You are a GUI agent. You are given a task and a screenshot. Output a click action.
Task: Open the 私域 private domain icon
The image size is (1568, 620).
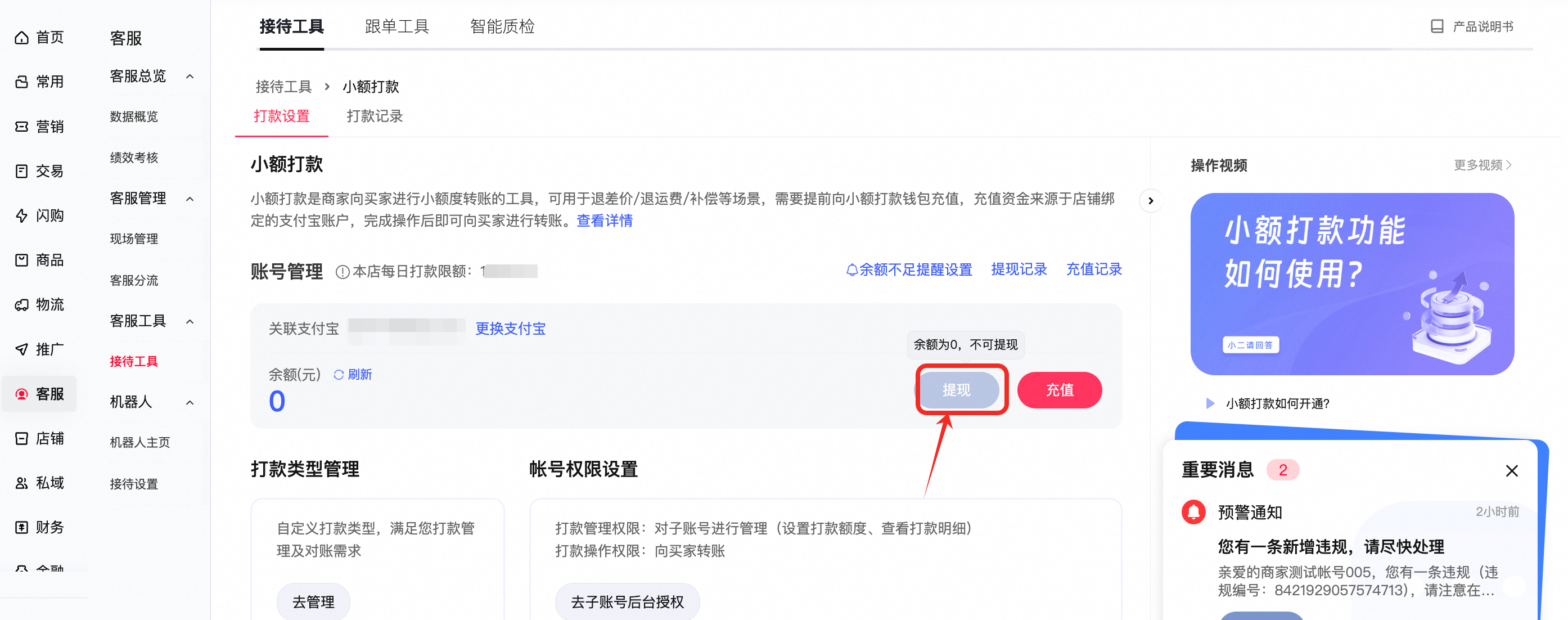click(21, 483)
